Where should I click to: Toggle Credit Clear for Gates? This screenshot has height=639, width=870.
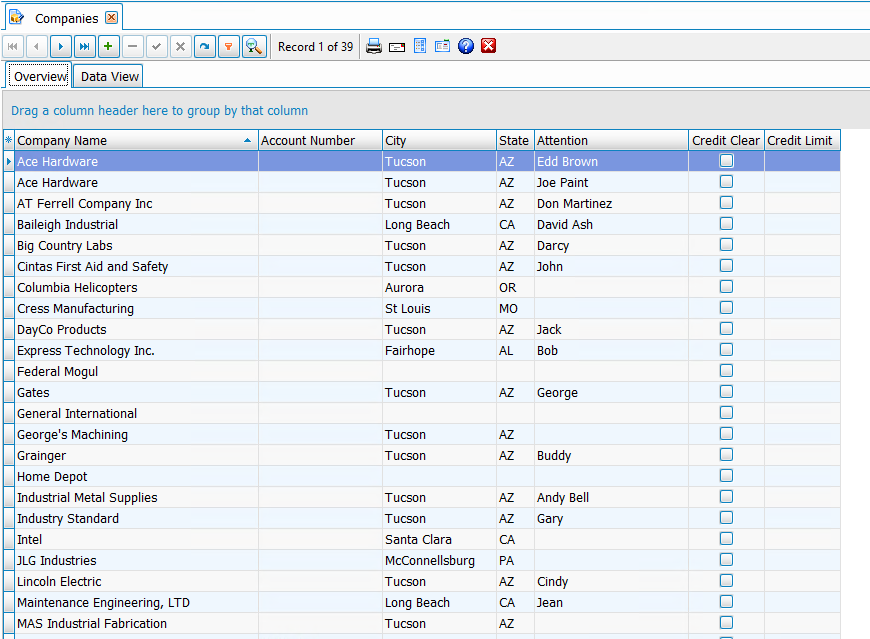click(x=726, y=392)
